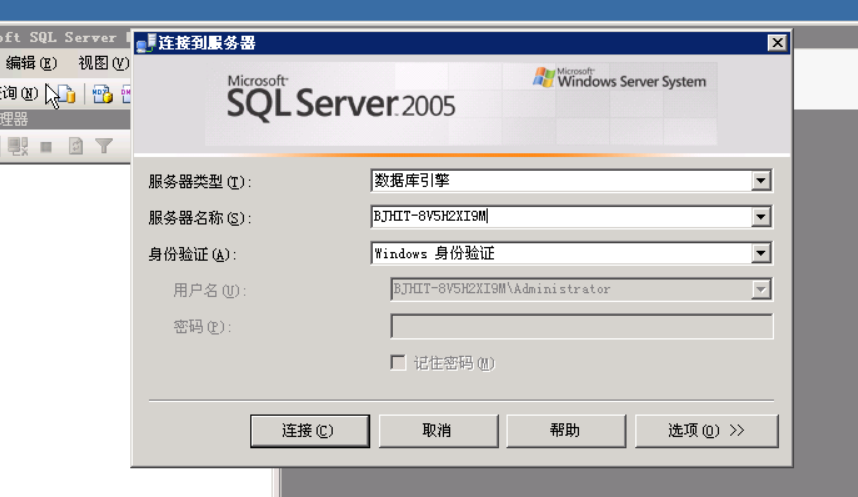Click the 服务器类型(T) label

[200, 182]
